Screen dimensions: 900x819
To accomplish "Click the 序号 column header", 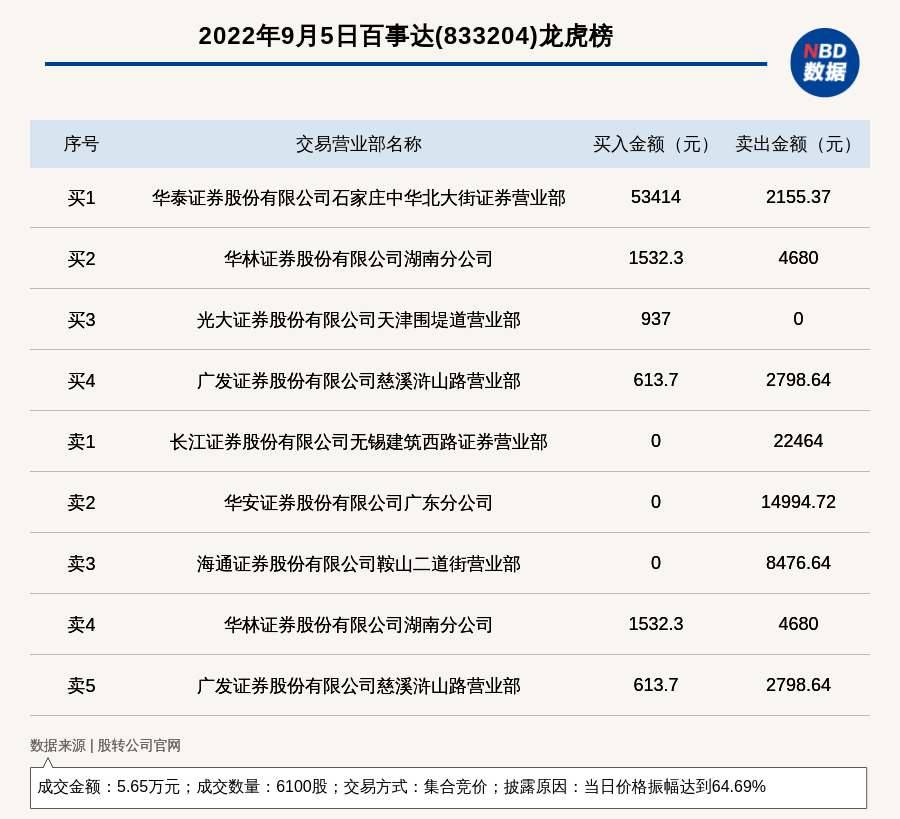I will (81, 144).
